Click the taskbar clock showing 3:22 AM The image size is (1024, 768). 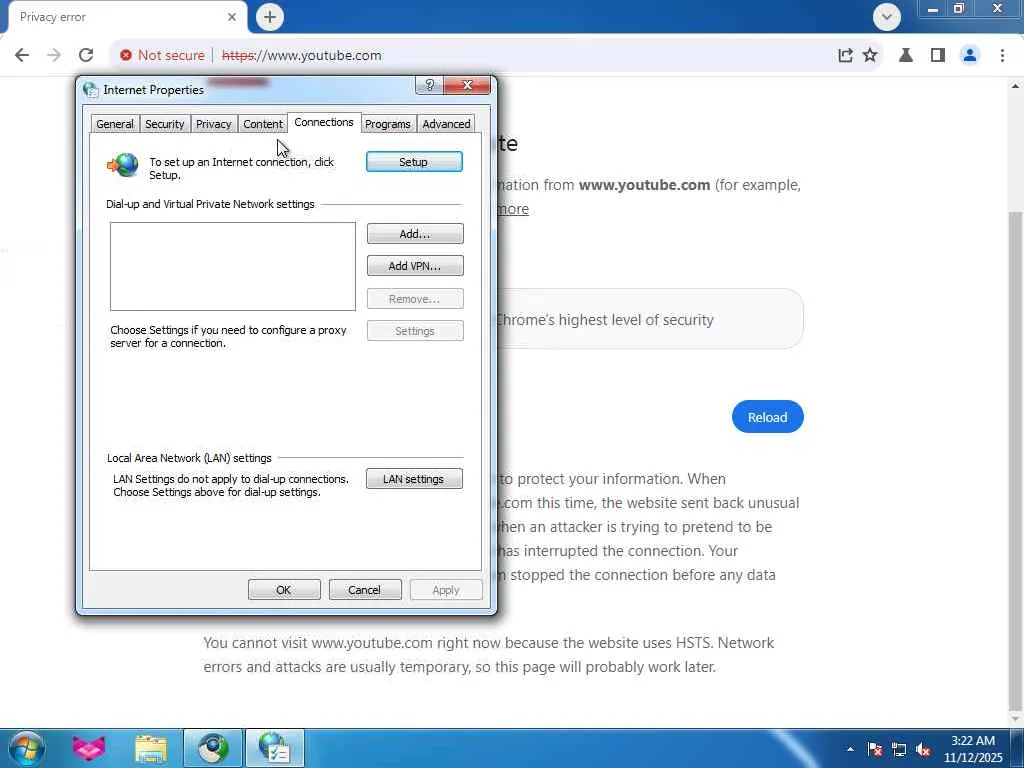coord(972,749)
